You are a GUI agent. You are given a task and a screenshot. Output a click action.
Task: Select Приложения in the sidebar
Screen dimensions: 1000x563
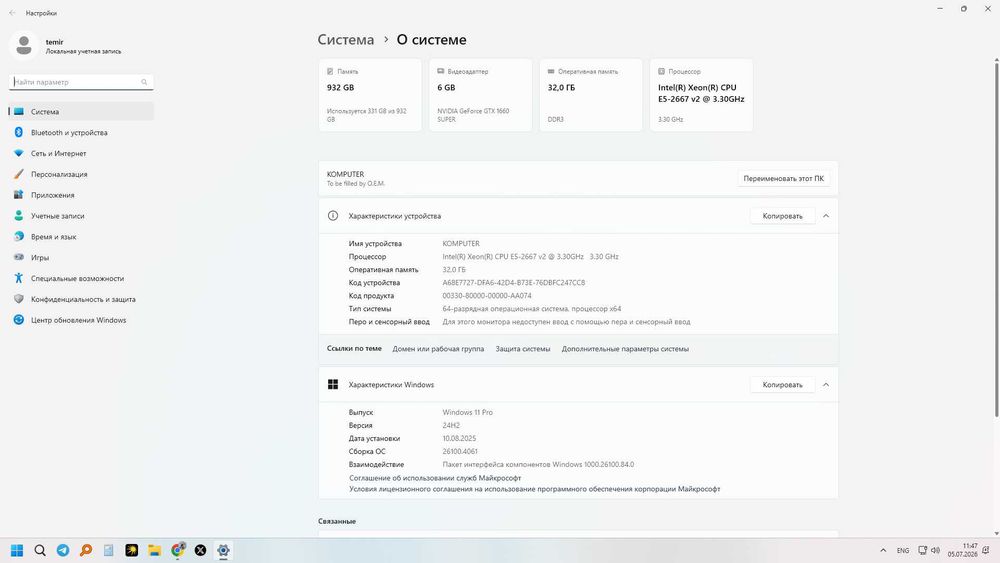pos(81,195)
